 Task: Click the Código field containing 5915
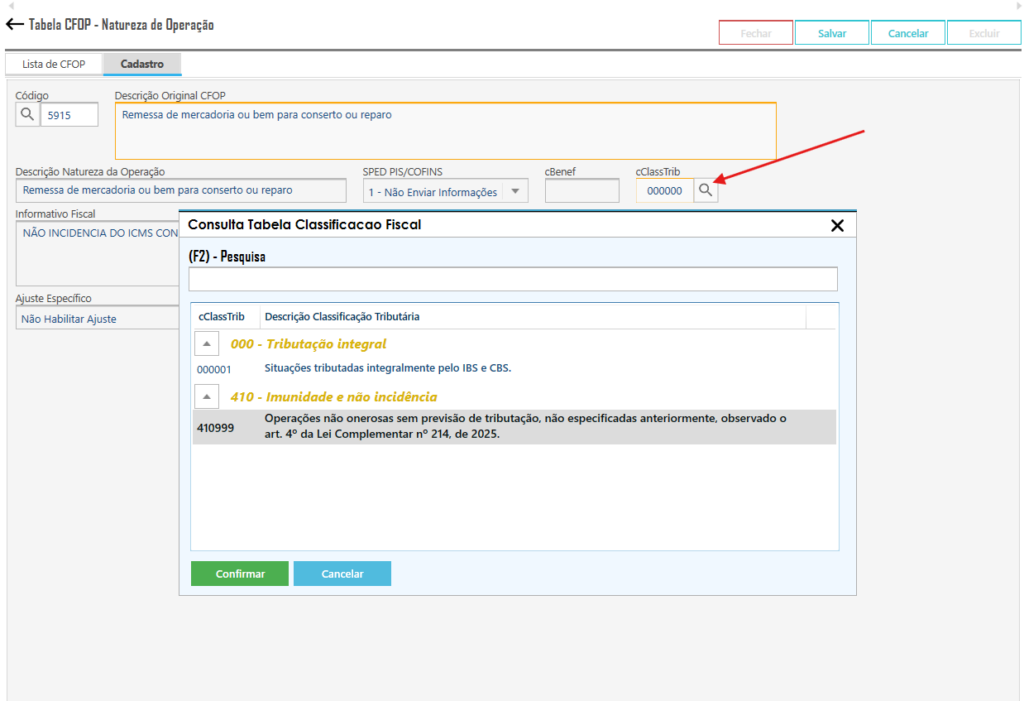[x=69, y=115]
